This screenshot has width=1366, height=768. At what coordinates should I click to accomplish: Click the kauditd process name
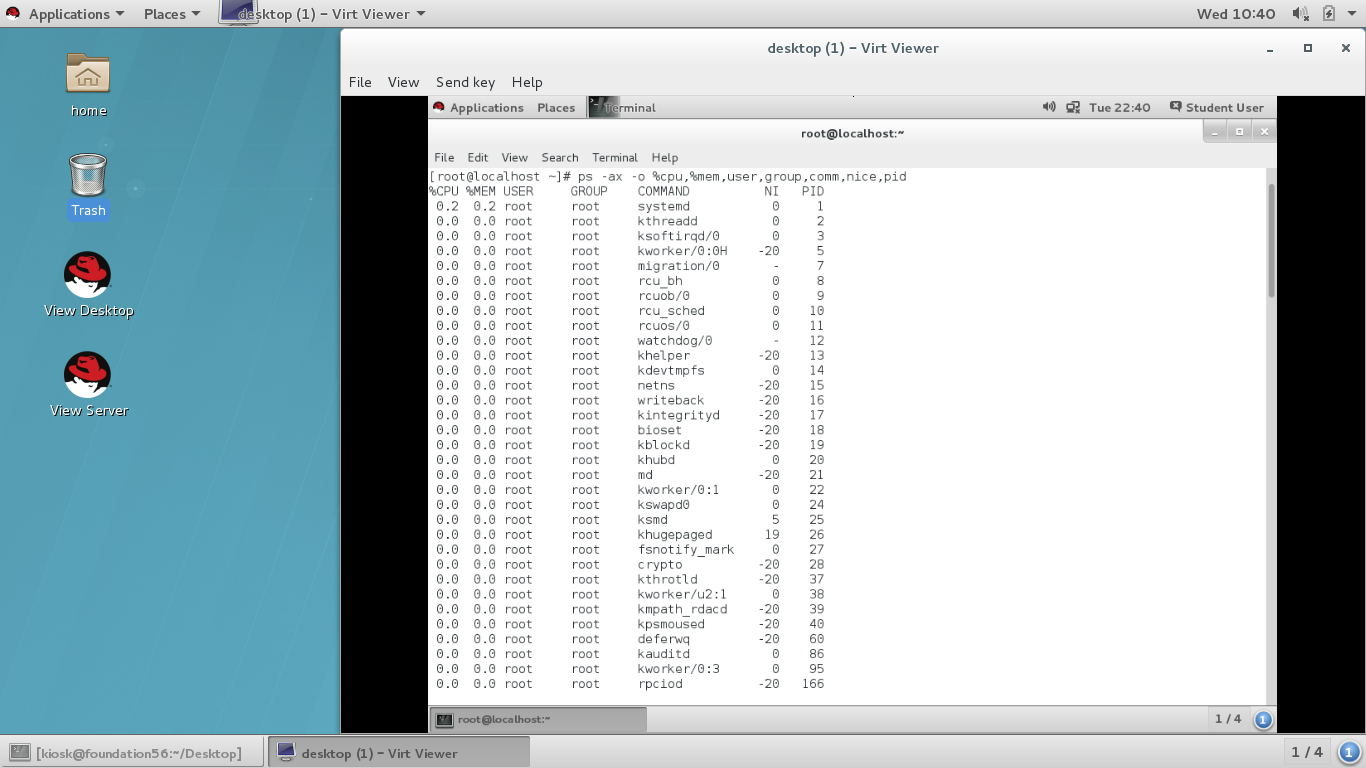tap(663, 654)
